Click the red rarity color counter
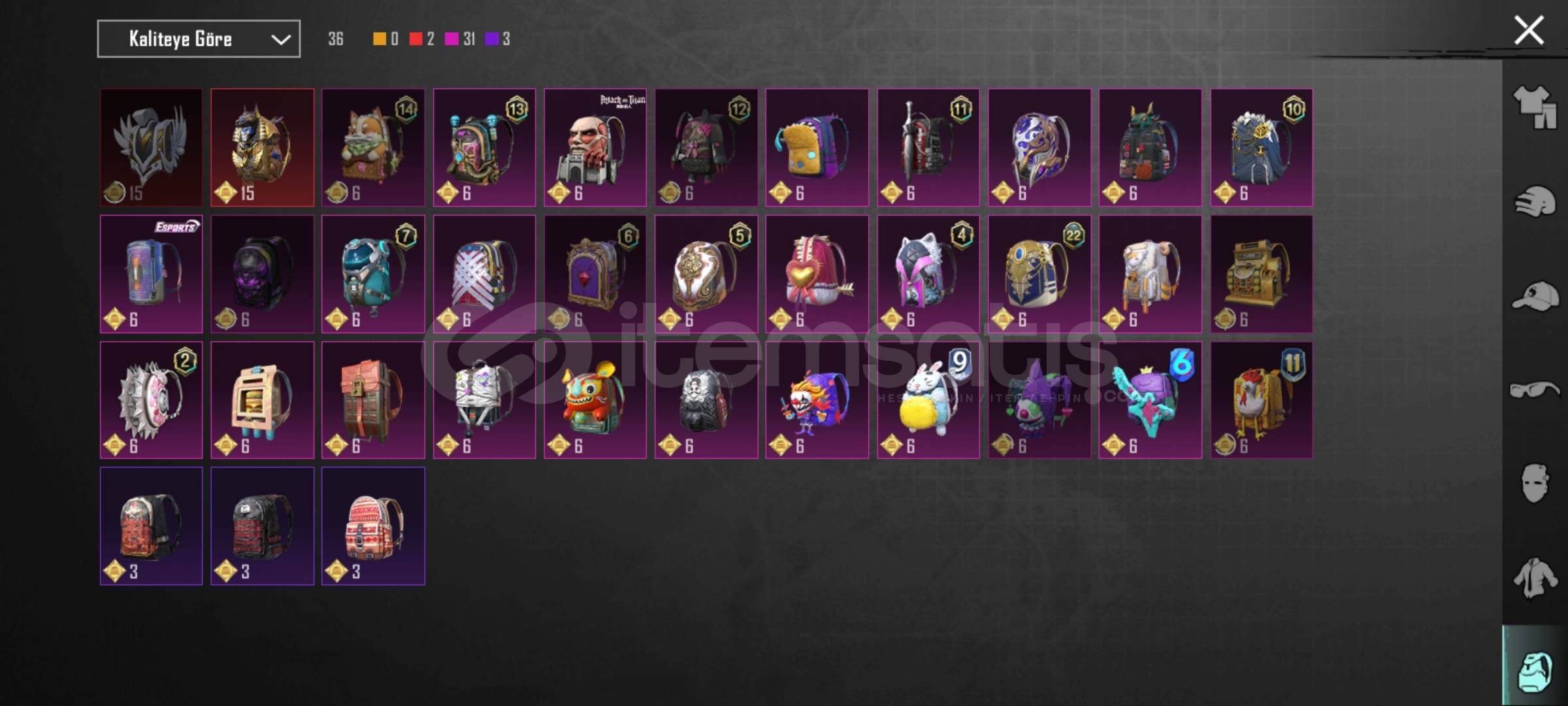1568x706 pixels. click(x=421, y=39)
